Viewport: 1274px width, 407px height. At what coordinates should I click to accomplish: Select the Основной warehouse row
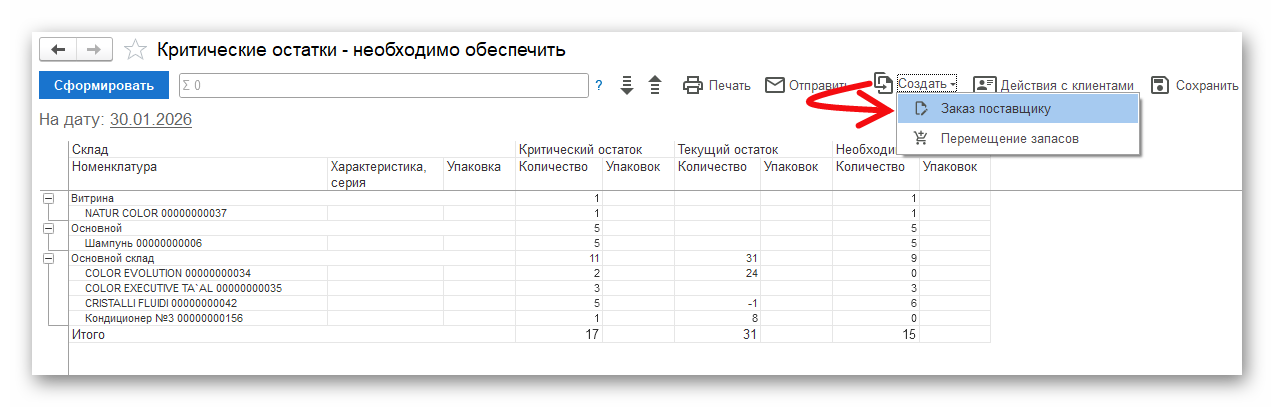530,229
